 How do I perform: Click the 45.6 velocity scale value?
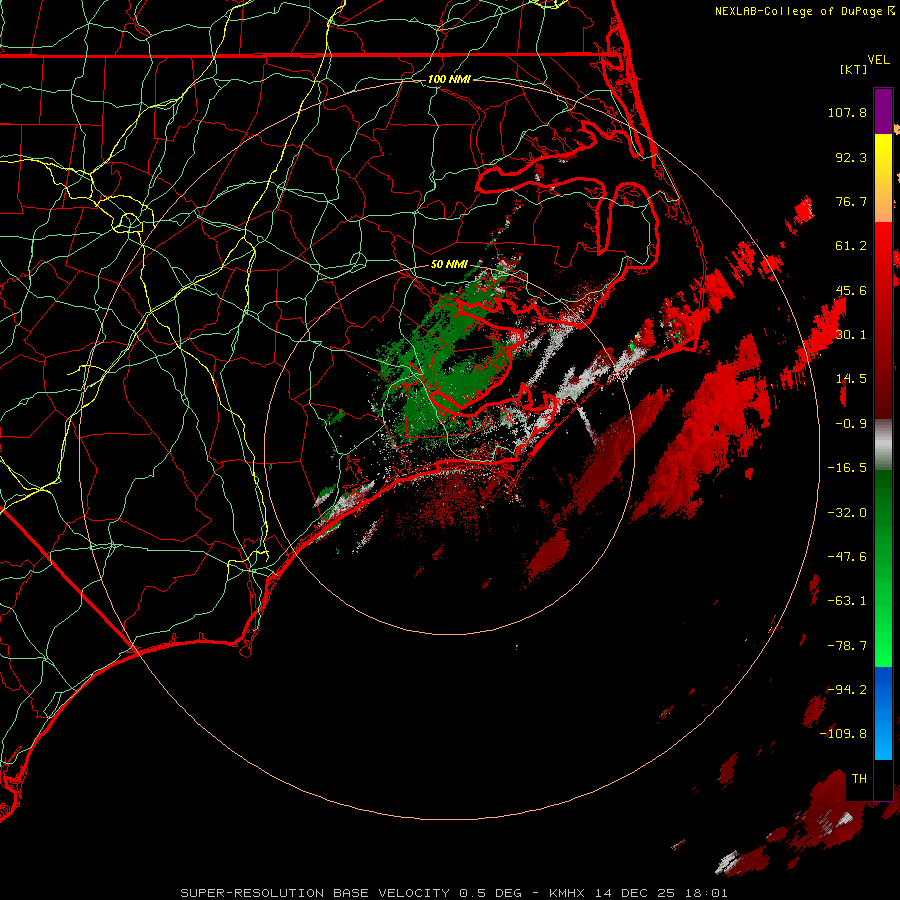point(851,290)
